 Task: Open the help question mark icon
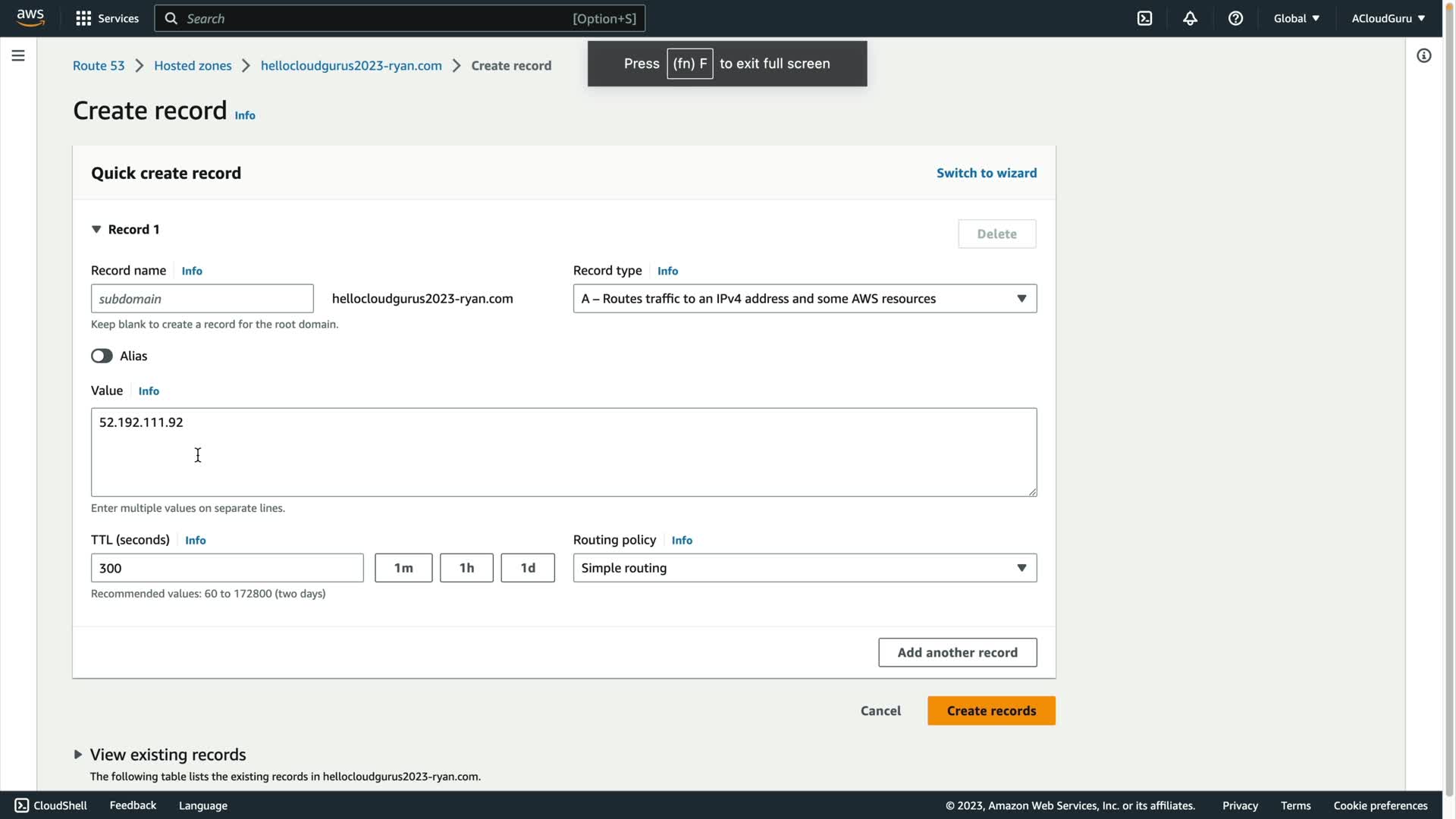[1235, 18]
